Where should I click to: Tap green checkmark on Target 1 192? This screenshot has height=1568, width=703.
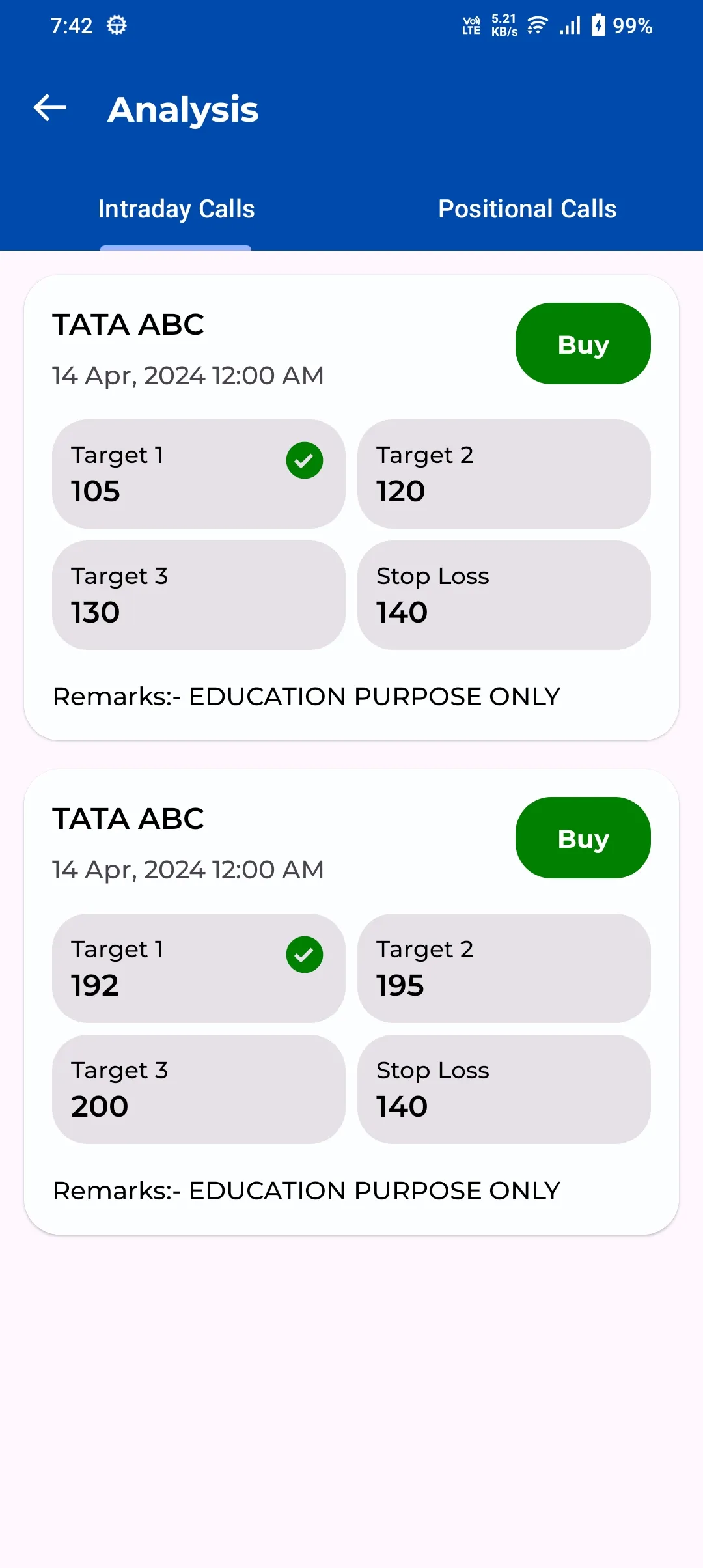305,955
